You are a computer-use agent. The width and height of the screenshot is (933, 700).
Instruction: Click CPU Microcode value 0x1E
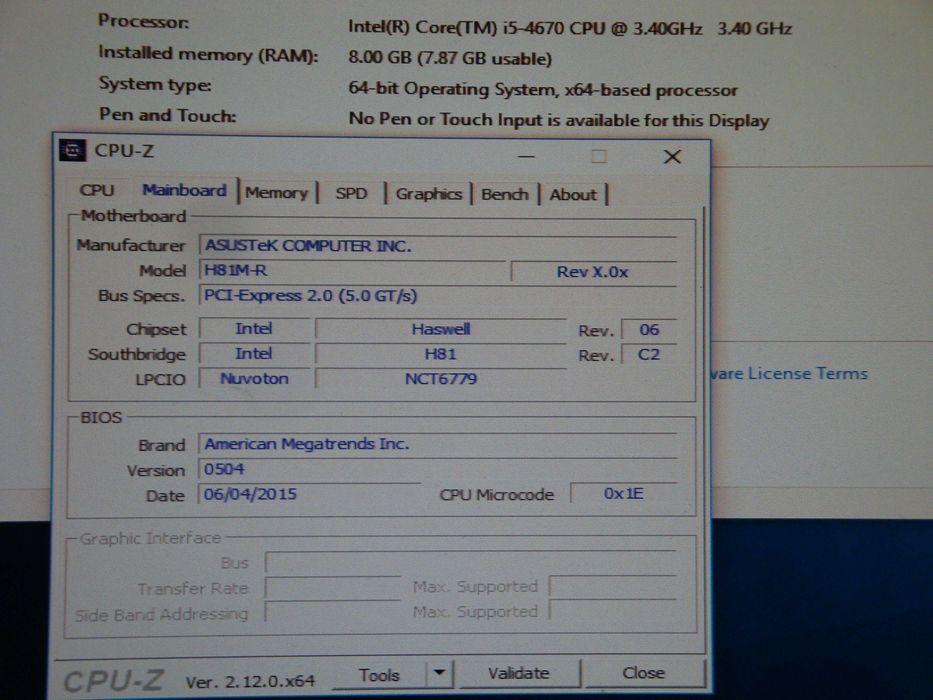tap(624, 493)
